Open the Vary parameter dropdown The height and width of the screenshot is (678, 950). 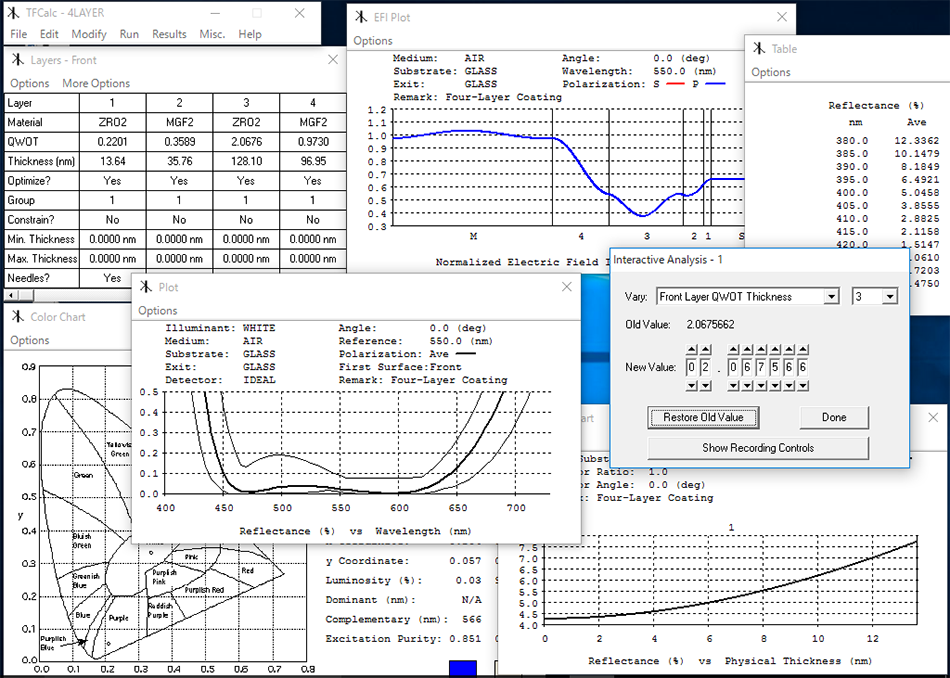[830, 297]
